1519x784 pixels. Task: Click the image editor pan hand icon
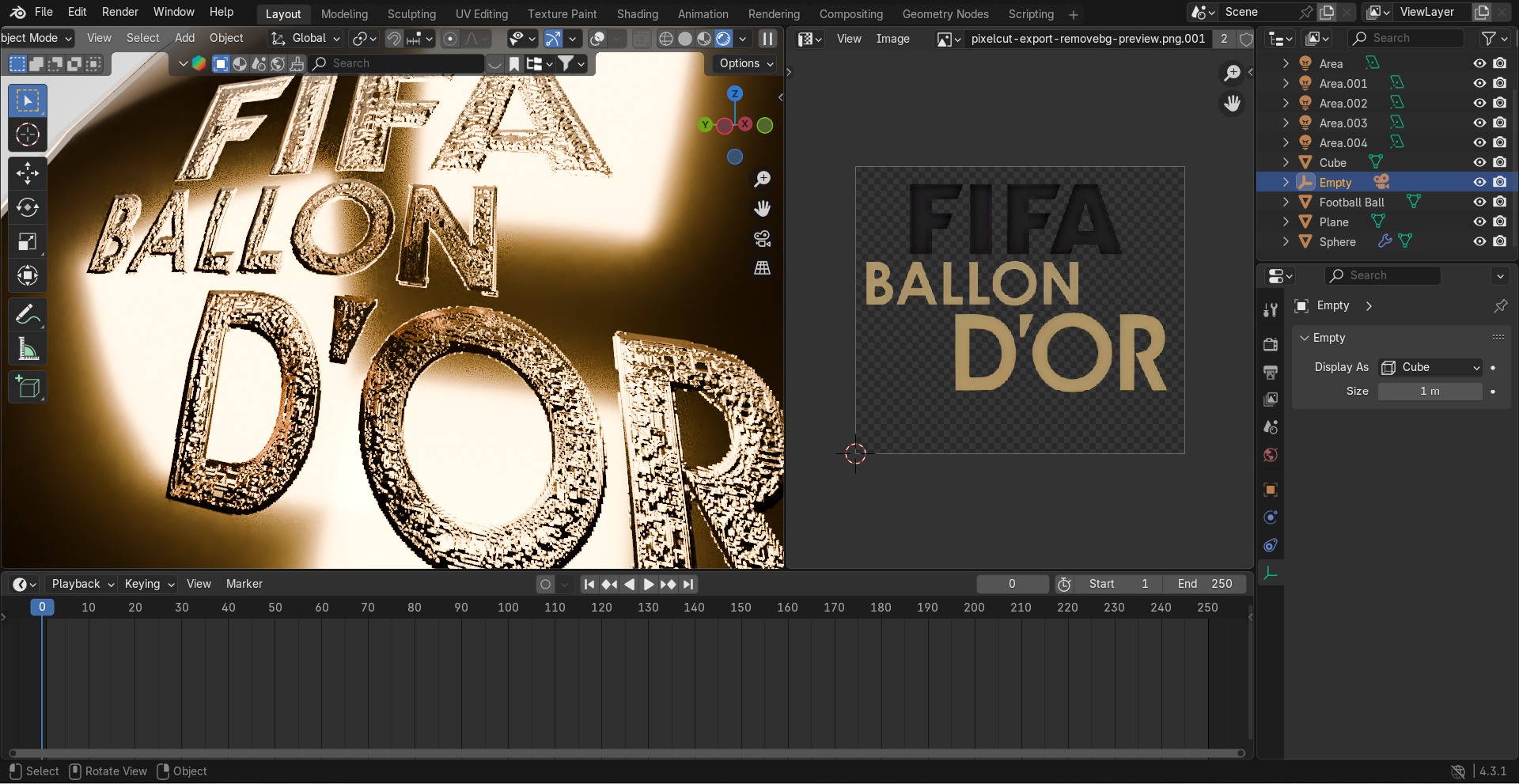point(1232,104)
